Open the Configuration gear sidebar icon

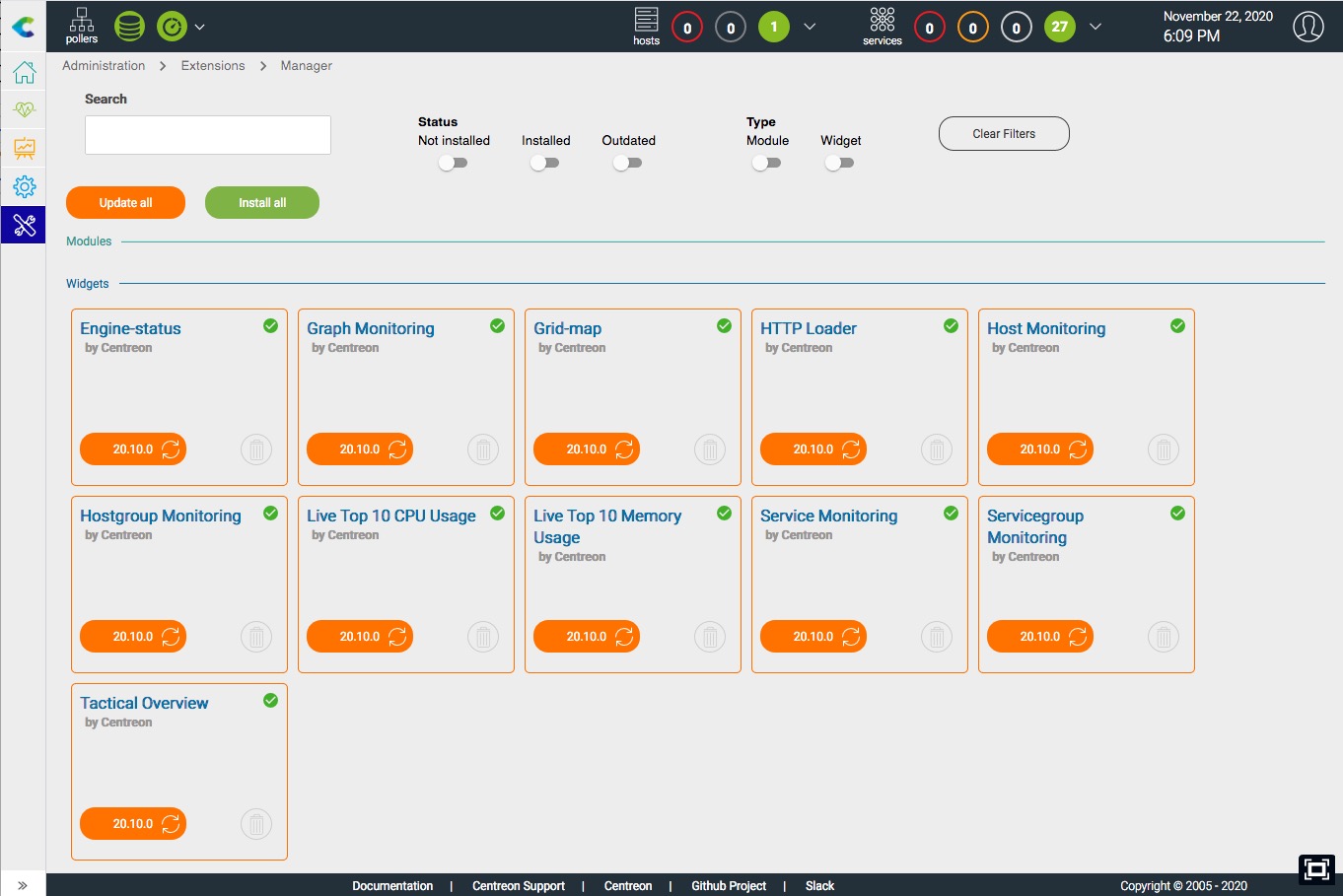[x=24, y=186]
